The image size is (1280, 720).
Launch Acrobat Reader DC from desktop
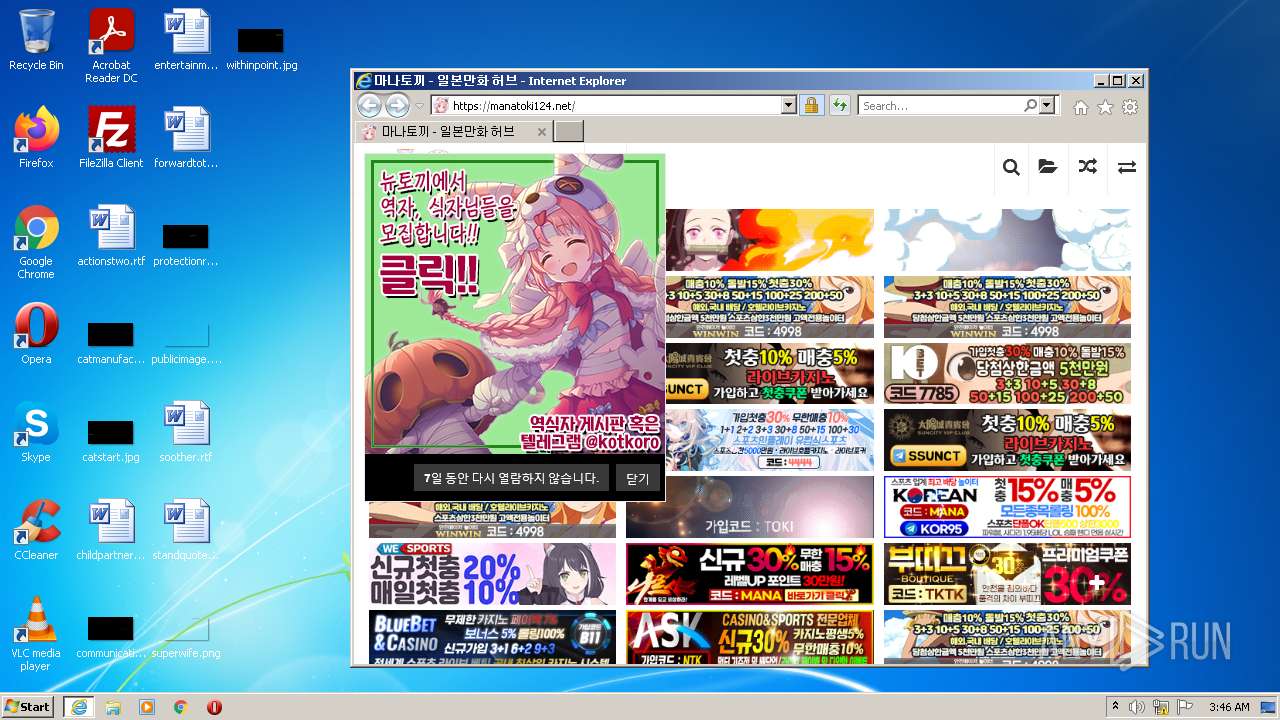(x=111, y=46)
